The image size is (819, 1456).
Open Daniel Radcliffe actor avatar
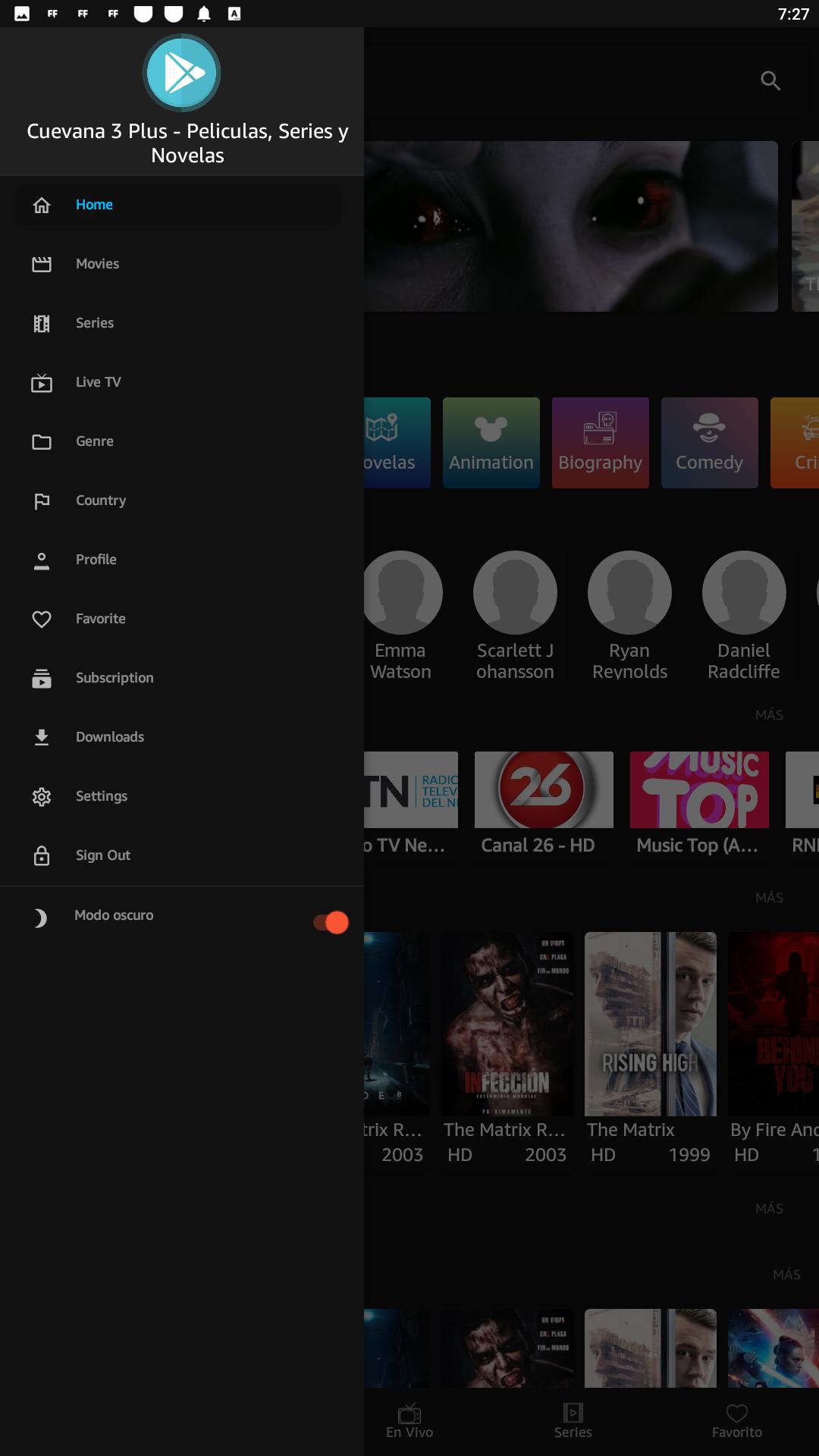(x=744, y=592)
